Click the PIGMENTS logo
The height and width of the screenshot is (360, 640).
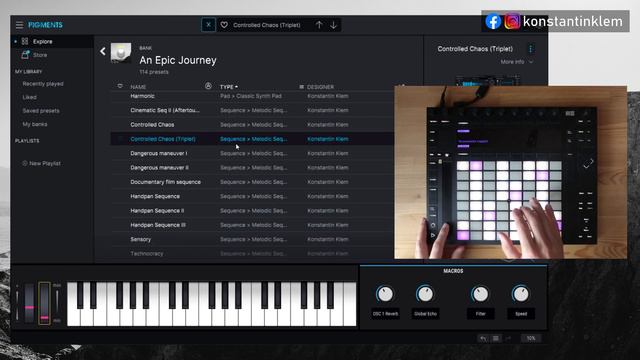click(x=45, y=25)
